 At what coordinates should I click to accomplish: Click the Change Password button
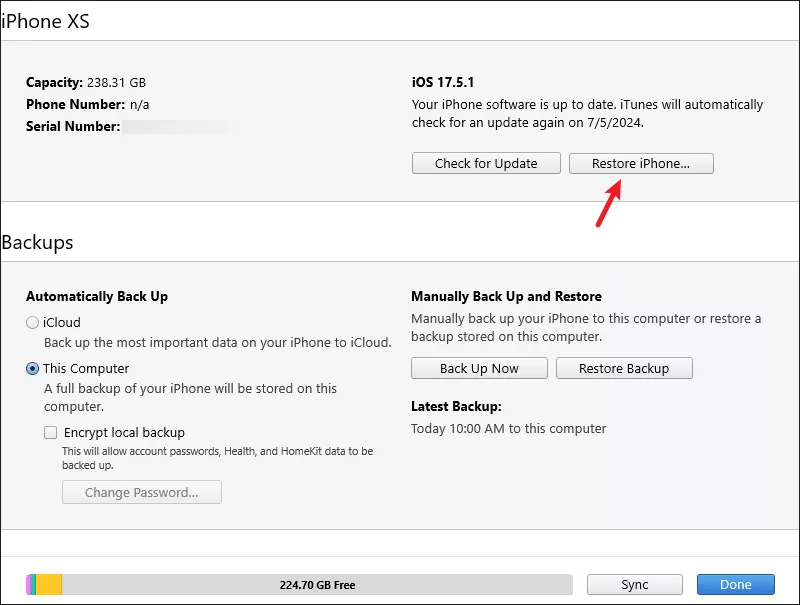(x=141, y=492)
